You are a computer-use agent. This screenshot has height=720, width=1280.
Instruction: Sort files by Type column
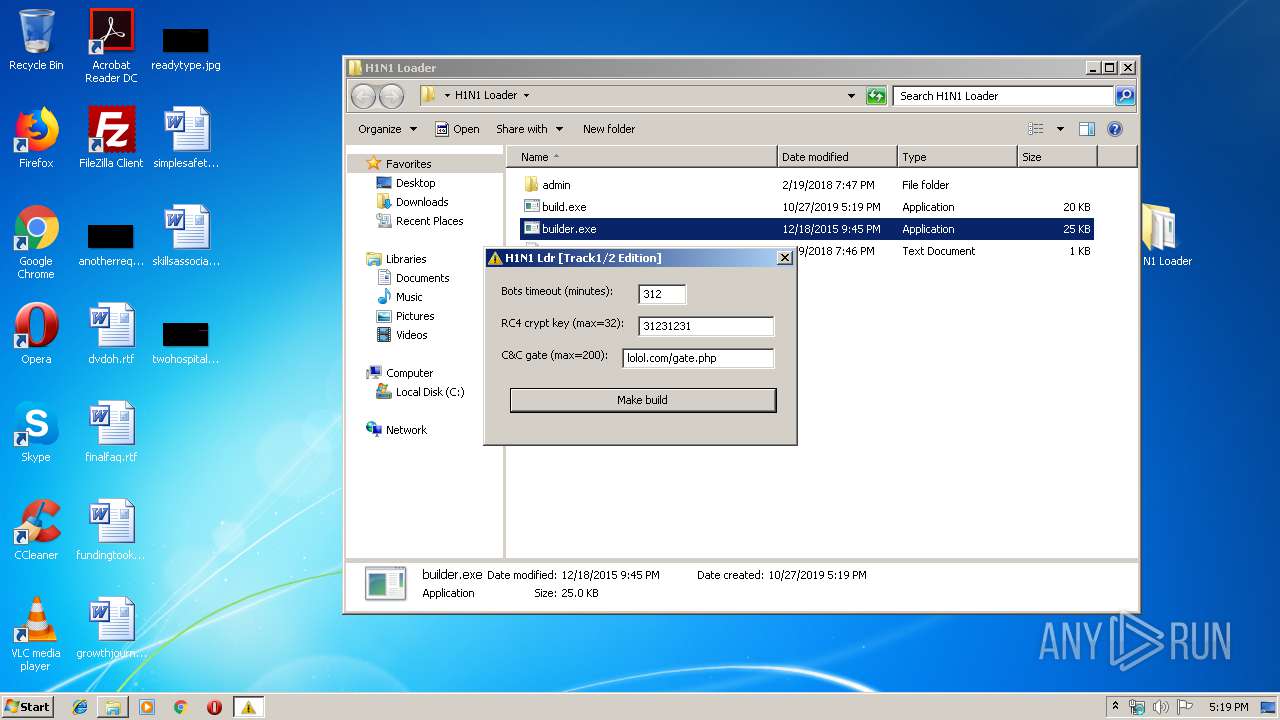coord(957,157)
